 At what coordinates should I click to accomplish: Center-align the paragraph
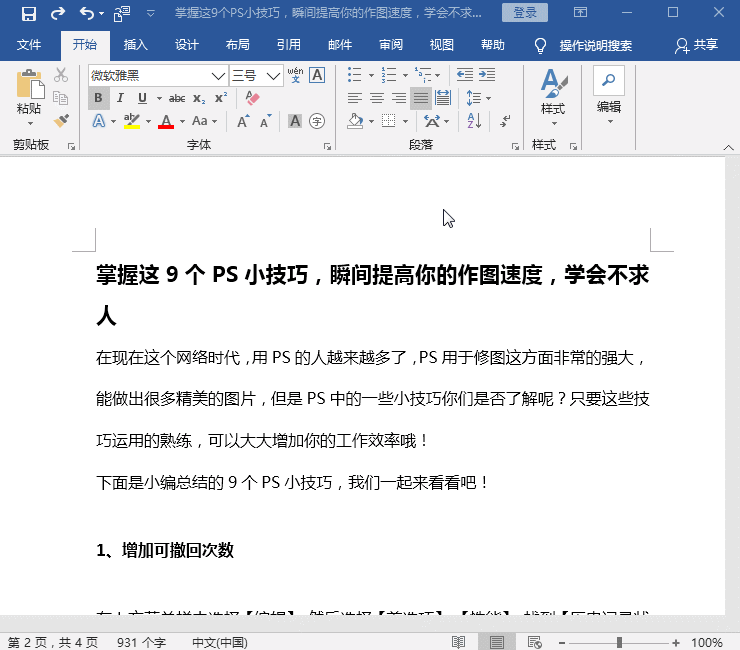[x=377, y=98]
